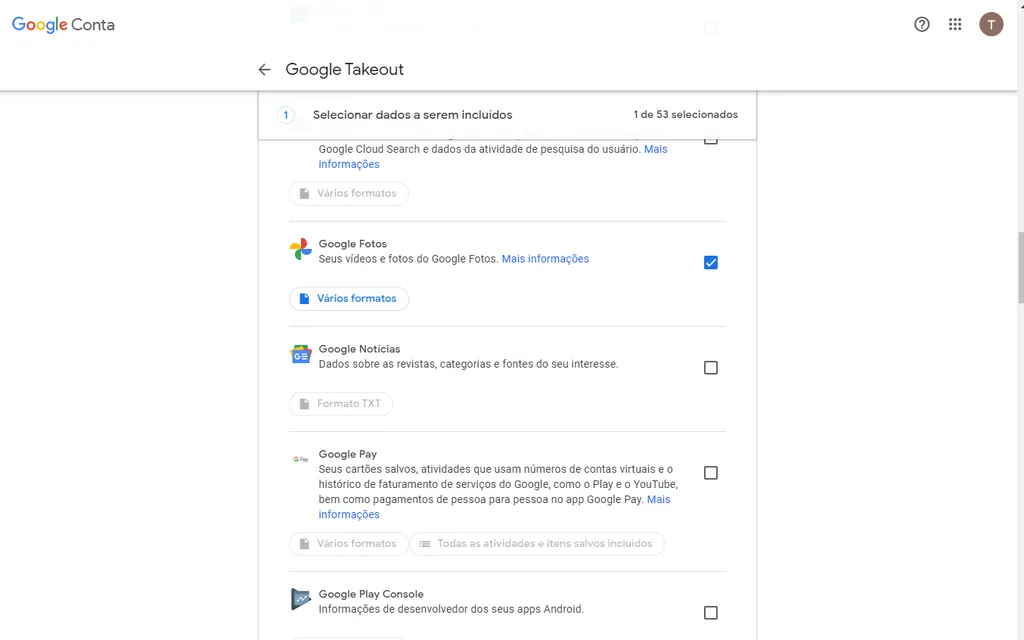Click the Formato TXT chip for Notícias
The image size is (1024, 640).
pos(341,404)
